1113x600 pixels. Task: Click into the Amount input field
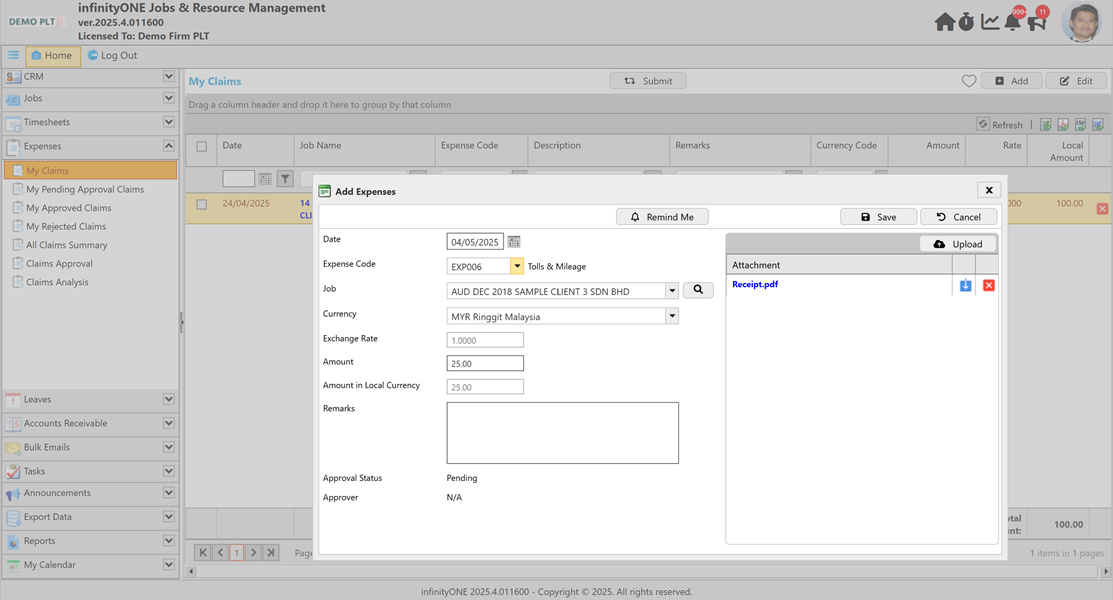(484, 362)
